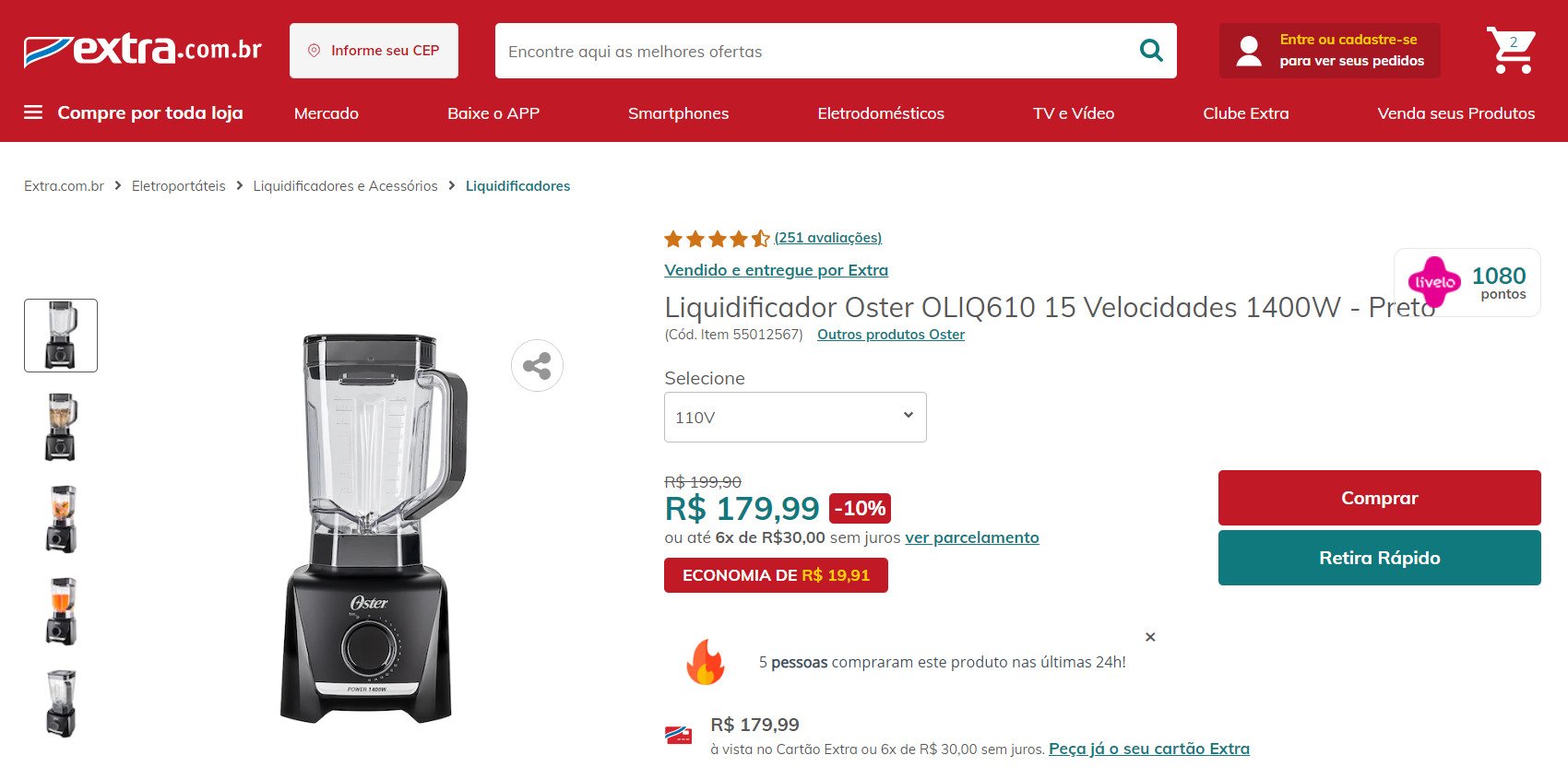Click the Comprar button
The image size is (1568, 767).
click(x=1379, y=498)
